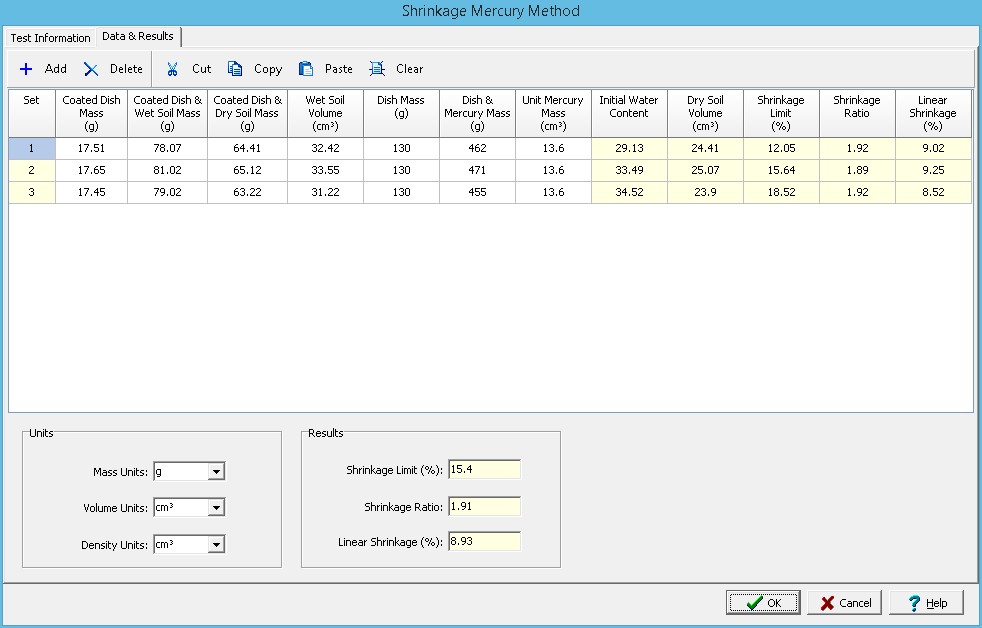982x628 pixels.
Task: Click the Paste clipboard icon
Action: (x=306, y=69)
